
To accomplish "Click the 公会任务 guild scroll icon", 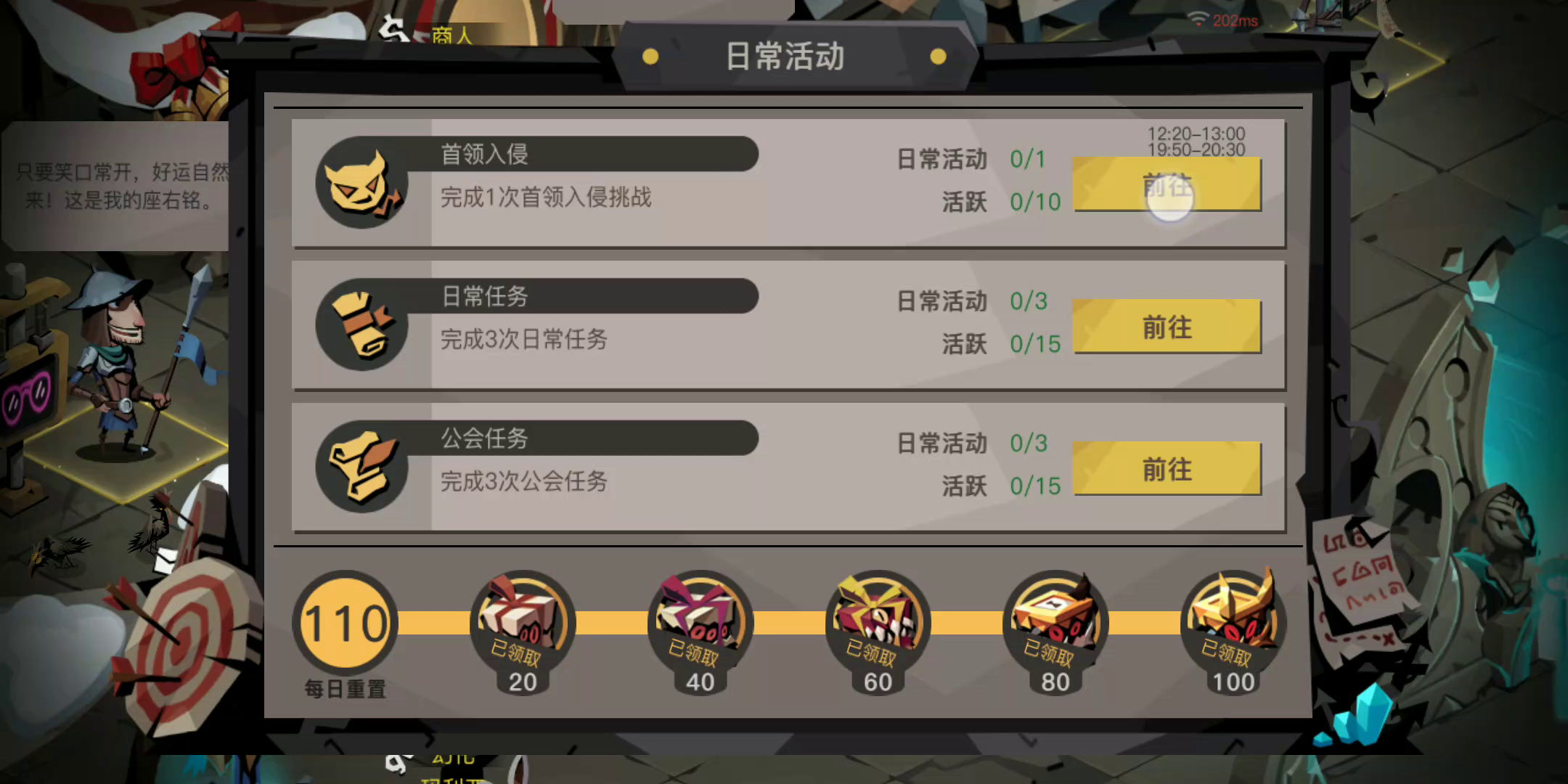I will [361, 467].
